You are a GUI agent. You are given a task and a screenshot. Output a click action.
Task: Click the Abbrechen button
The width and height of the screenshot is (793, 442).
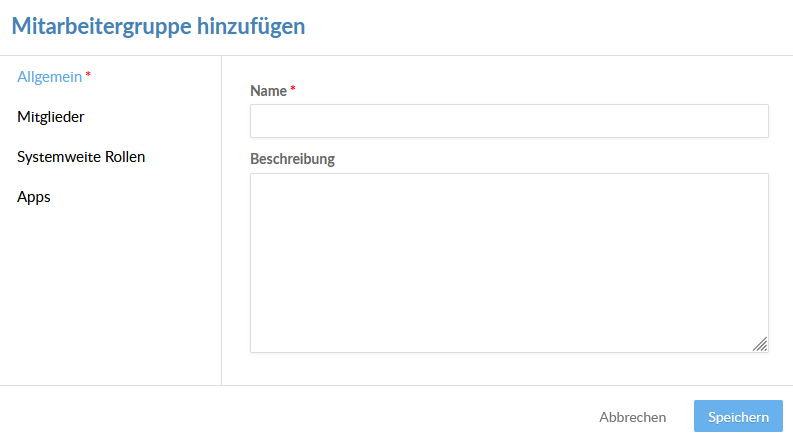tap(633, 417)
